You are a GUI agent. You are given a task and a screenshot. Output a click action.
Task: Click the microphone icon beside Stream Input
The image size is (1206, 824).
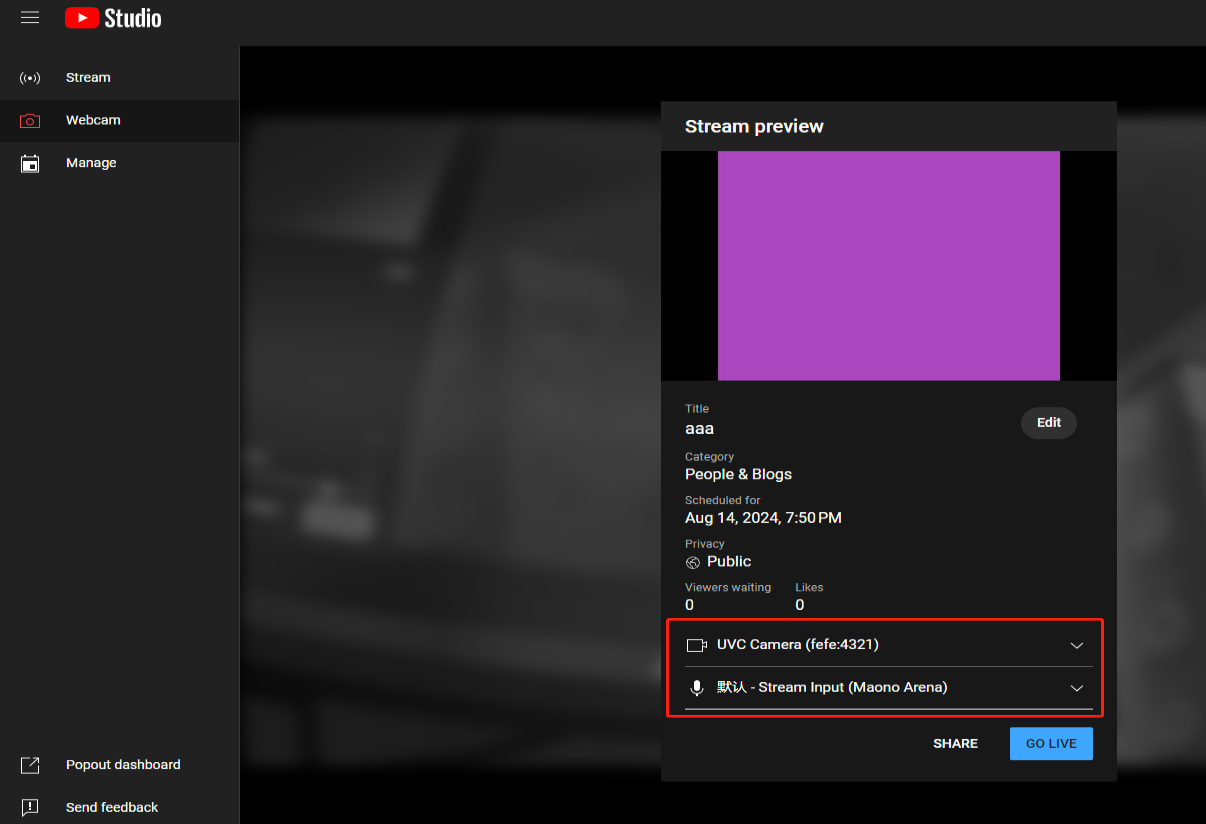point(696,688)
